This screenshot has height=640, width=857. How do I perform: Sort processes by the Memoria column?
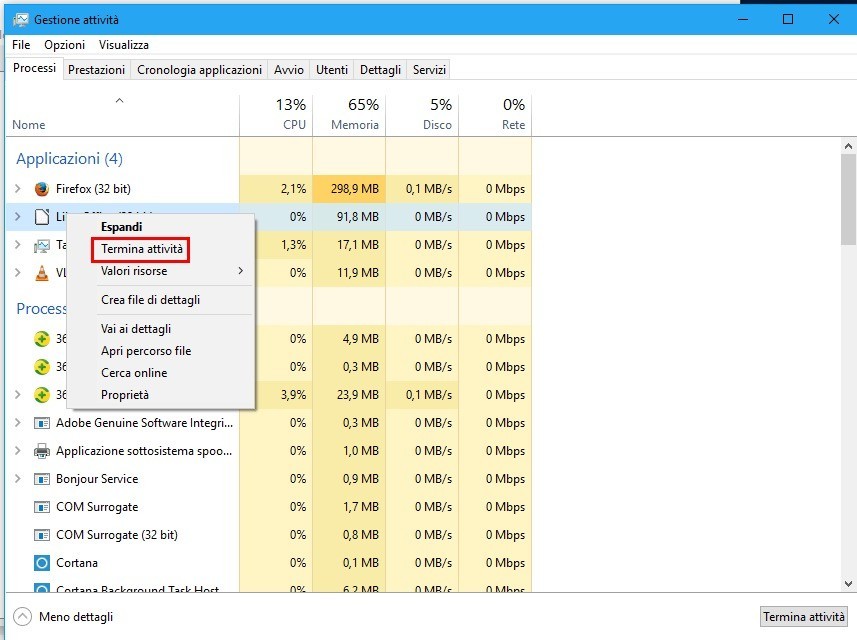[349, 115]
